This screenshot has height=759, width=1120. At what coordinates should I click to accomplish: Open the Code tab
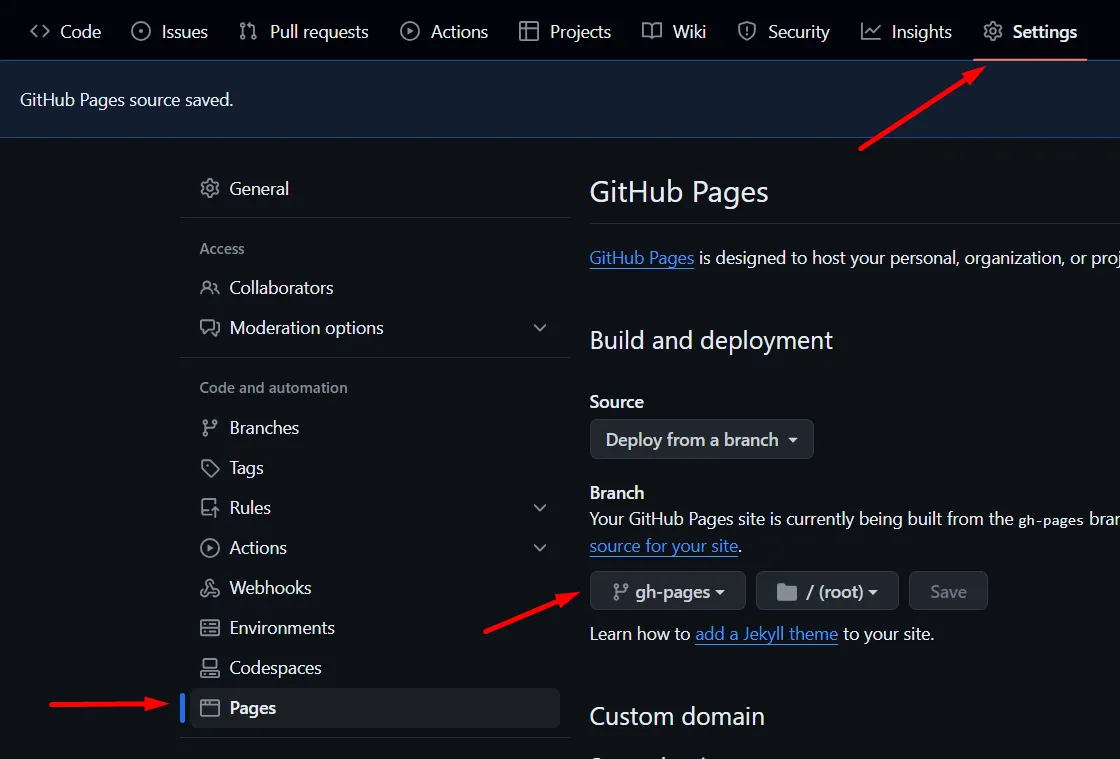click(65, 31)
